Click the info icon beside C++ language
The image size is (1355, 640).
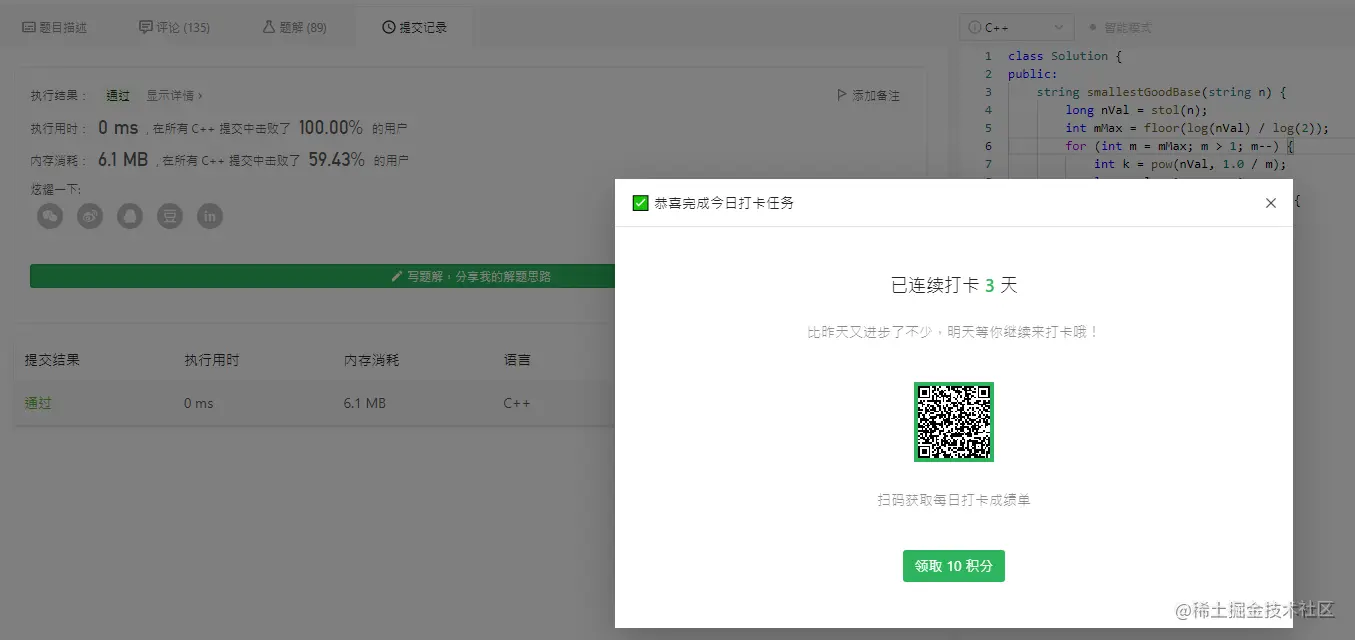[x=975, y=28]
